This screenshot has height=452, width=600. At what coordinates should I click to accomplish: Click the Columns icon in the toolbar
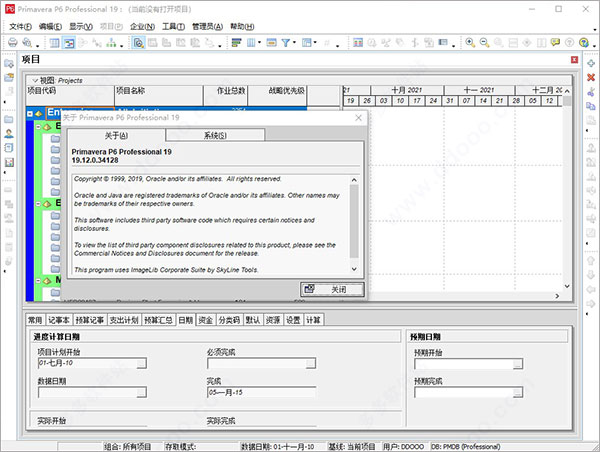point(251,42)
